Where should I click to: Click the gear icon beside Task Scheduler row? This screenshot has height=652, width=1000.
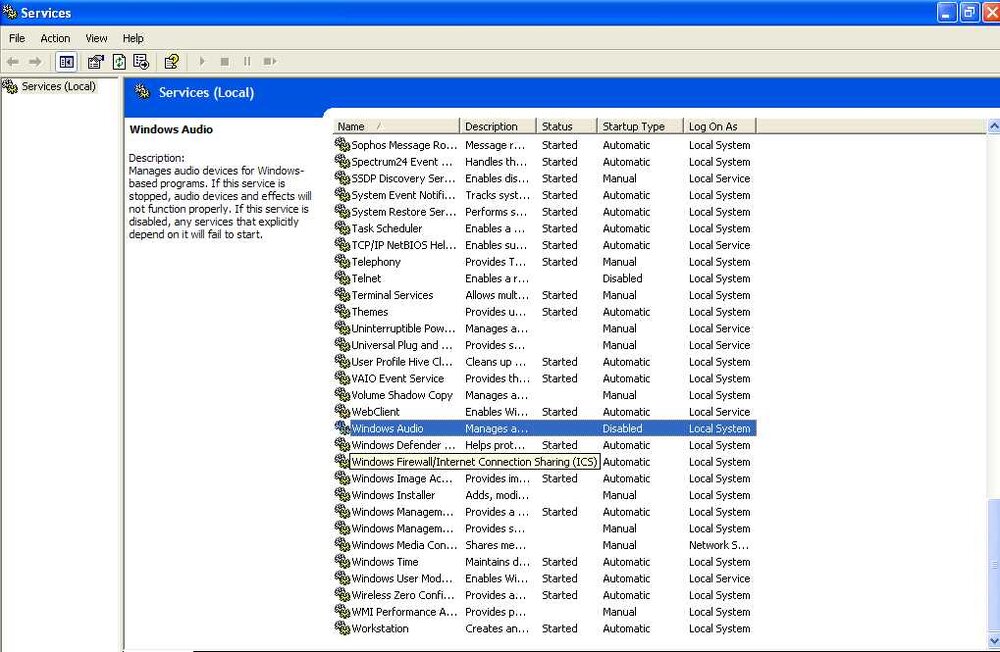pos(342,228)
